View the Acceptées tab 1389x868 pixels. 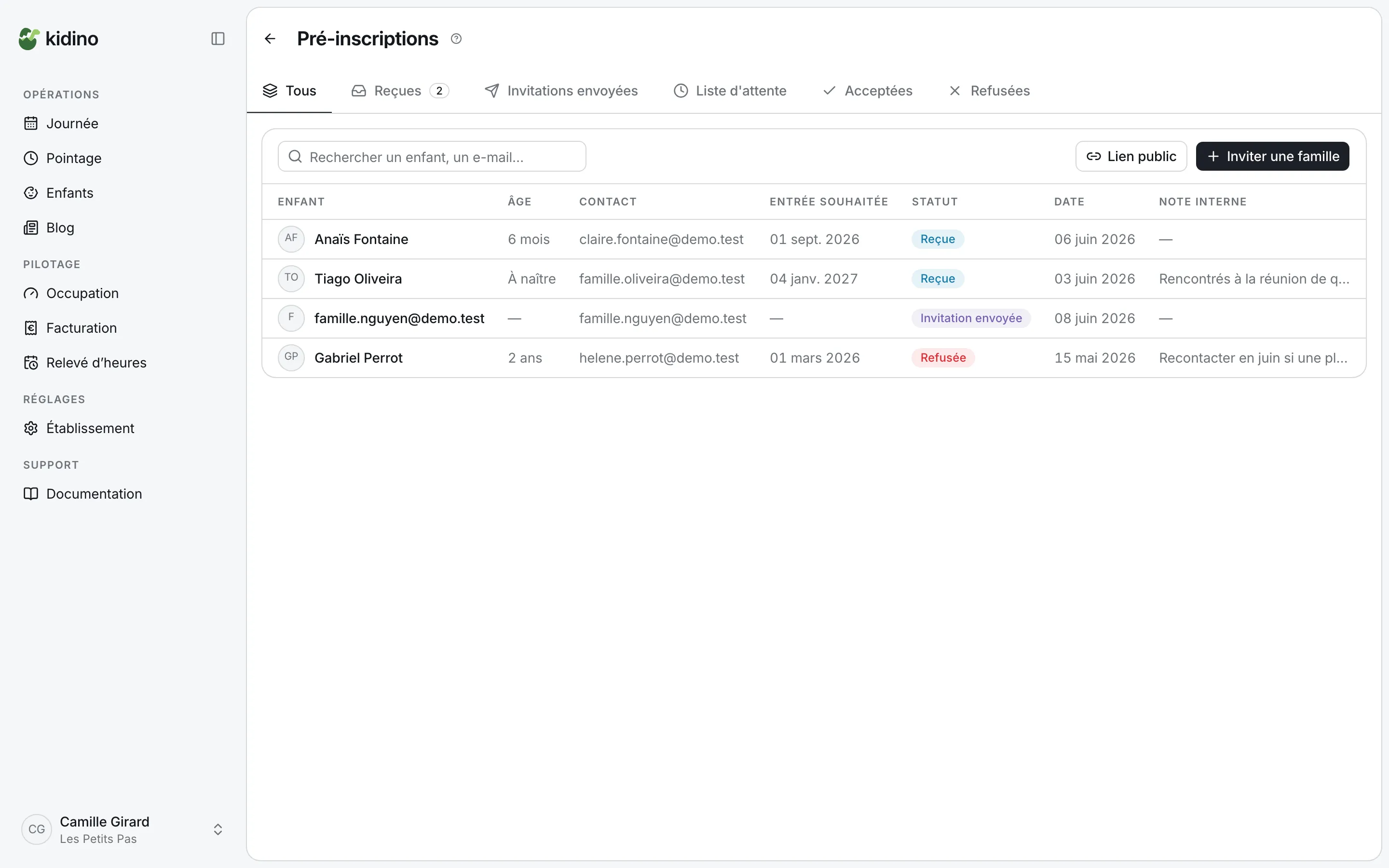coord(867,91)
